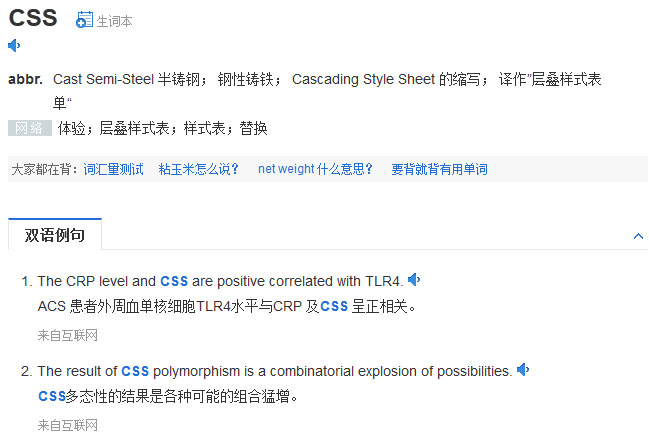Viewport: 649px width, 439px height.
Task: Play audio for the CRP level example sentence
Action: (x=414, y=280)
